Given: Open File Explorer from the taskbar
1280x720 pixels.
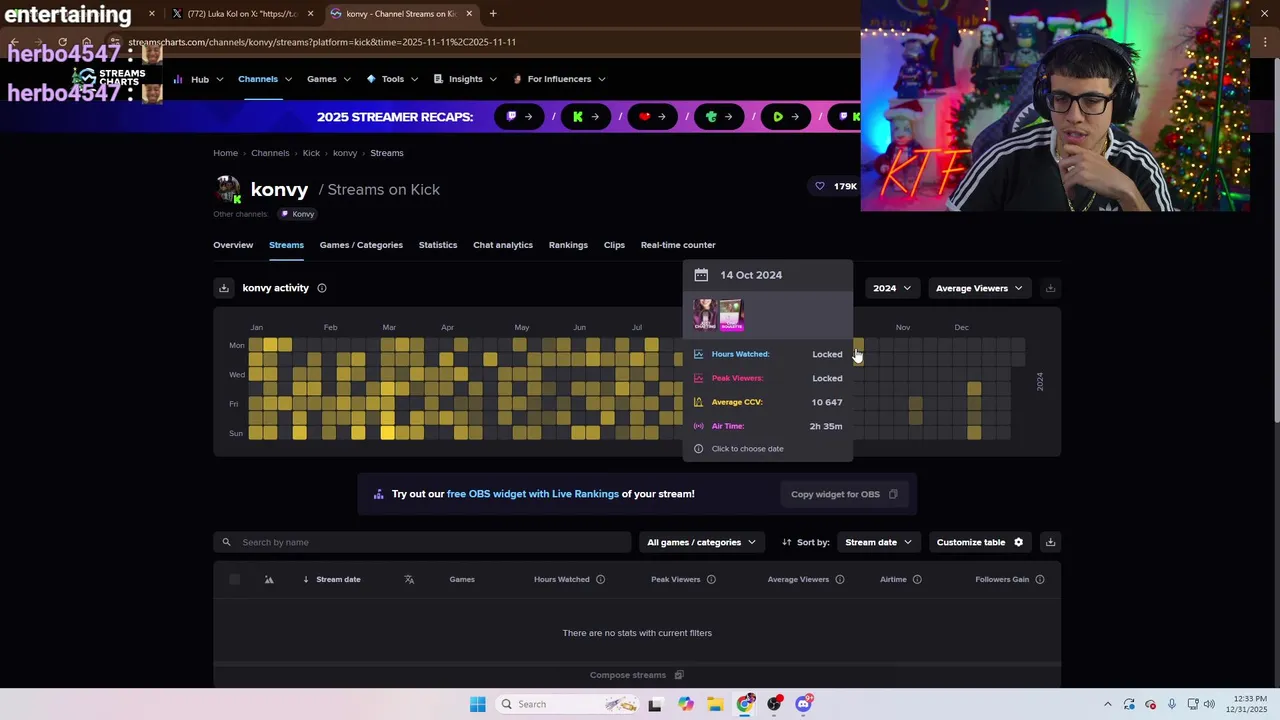Looking at the screenshot, I should click(x=715, y=704).
